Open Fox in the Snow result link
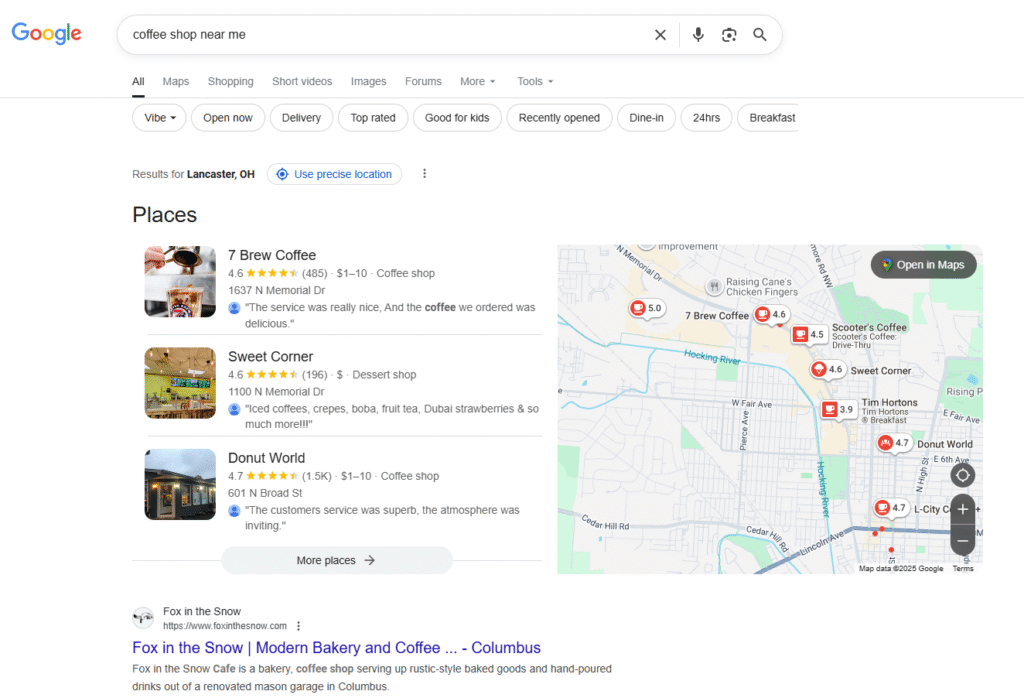 coord(336,648)
